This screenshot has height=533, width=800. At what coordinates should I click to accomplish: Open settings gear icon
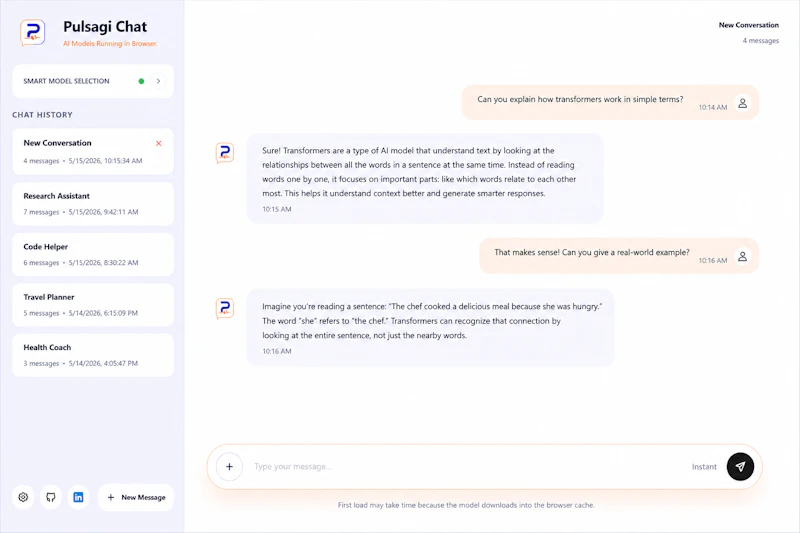pos(23,497)
